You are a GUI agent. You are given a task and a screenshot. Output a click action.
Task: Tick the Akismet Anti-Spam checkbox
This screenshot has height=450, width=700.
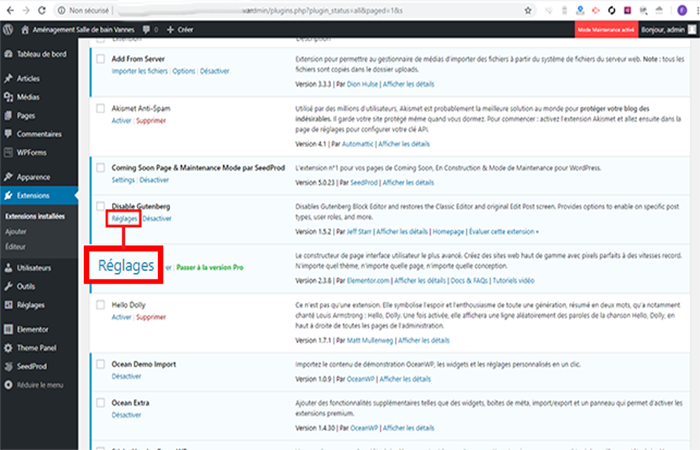click(x=101, y=108)
